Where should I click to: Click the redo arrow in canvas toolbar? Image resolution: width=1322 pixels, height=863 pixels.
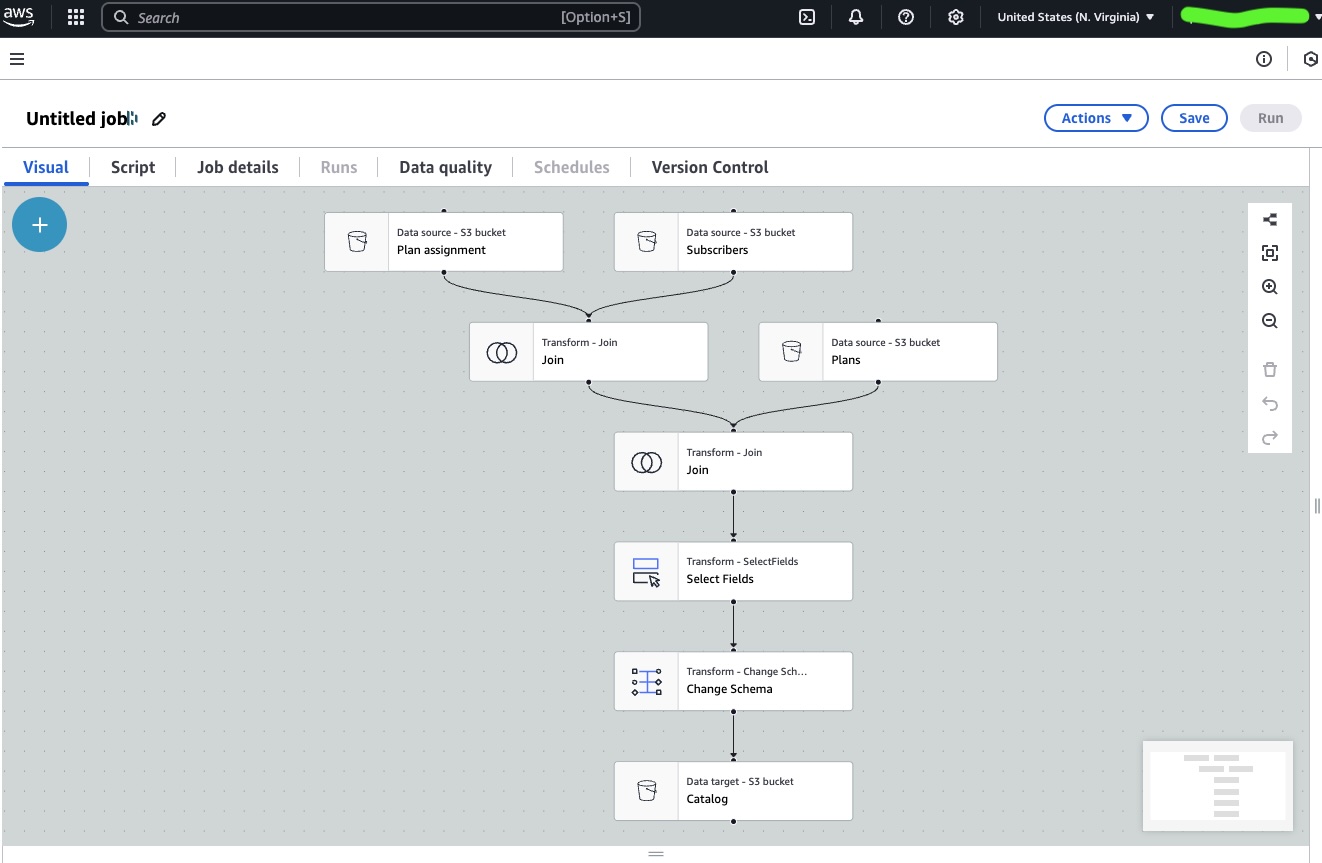1269,437
